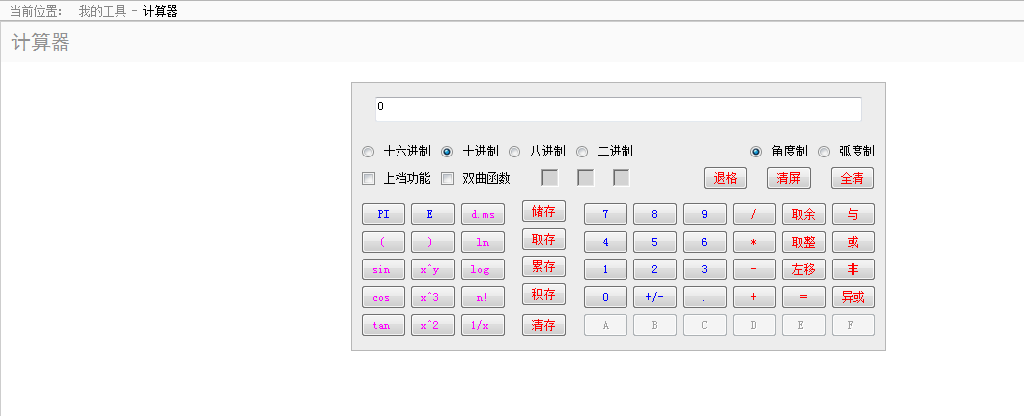Click the 清屏 clear screen button
1024x416 pixels.
[789, 178]
